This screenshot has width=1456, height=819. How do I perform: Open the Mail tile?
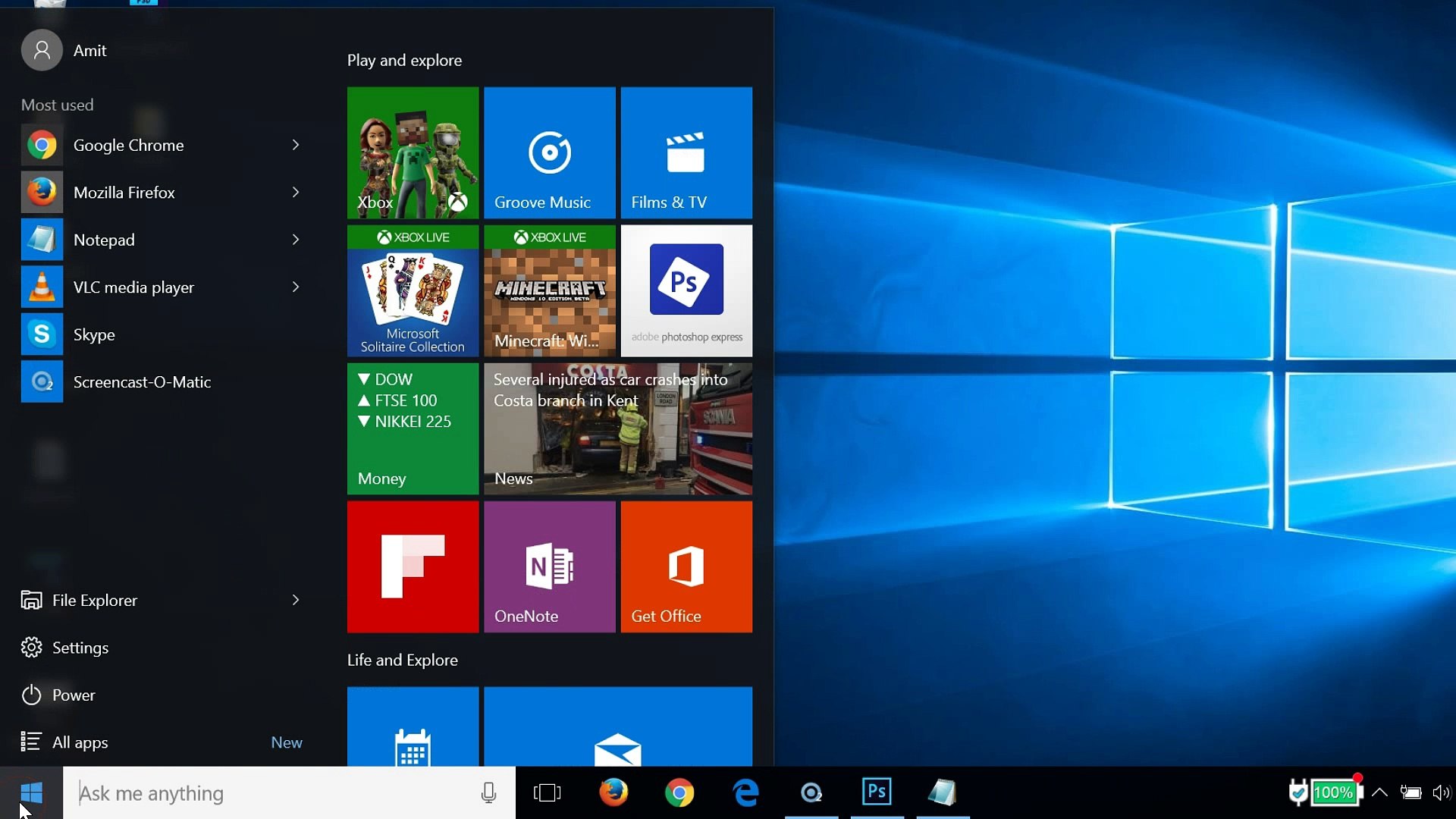point(618,726)
